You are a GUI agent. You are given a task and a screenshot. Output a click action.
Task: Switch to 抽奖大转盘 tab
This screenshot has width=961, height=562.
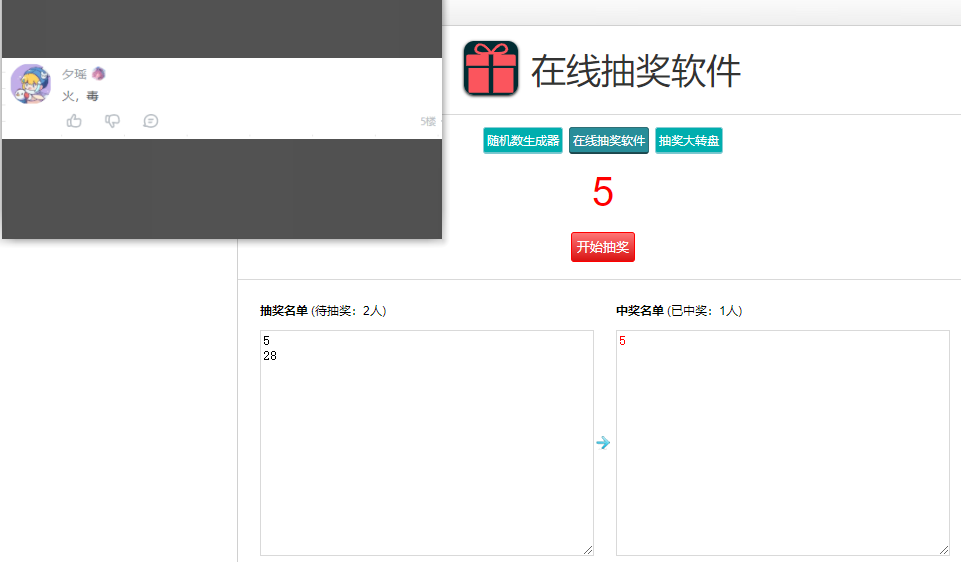[x=689, y=141]
